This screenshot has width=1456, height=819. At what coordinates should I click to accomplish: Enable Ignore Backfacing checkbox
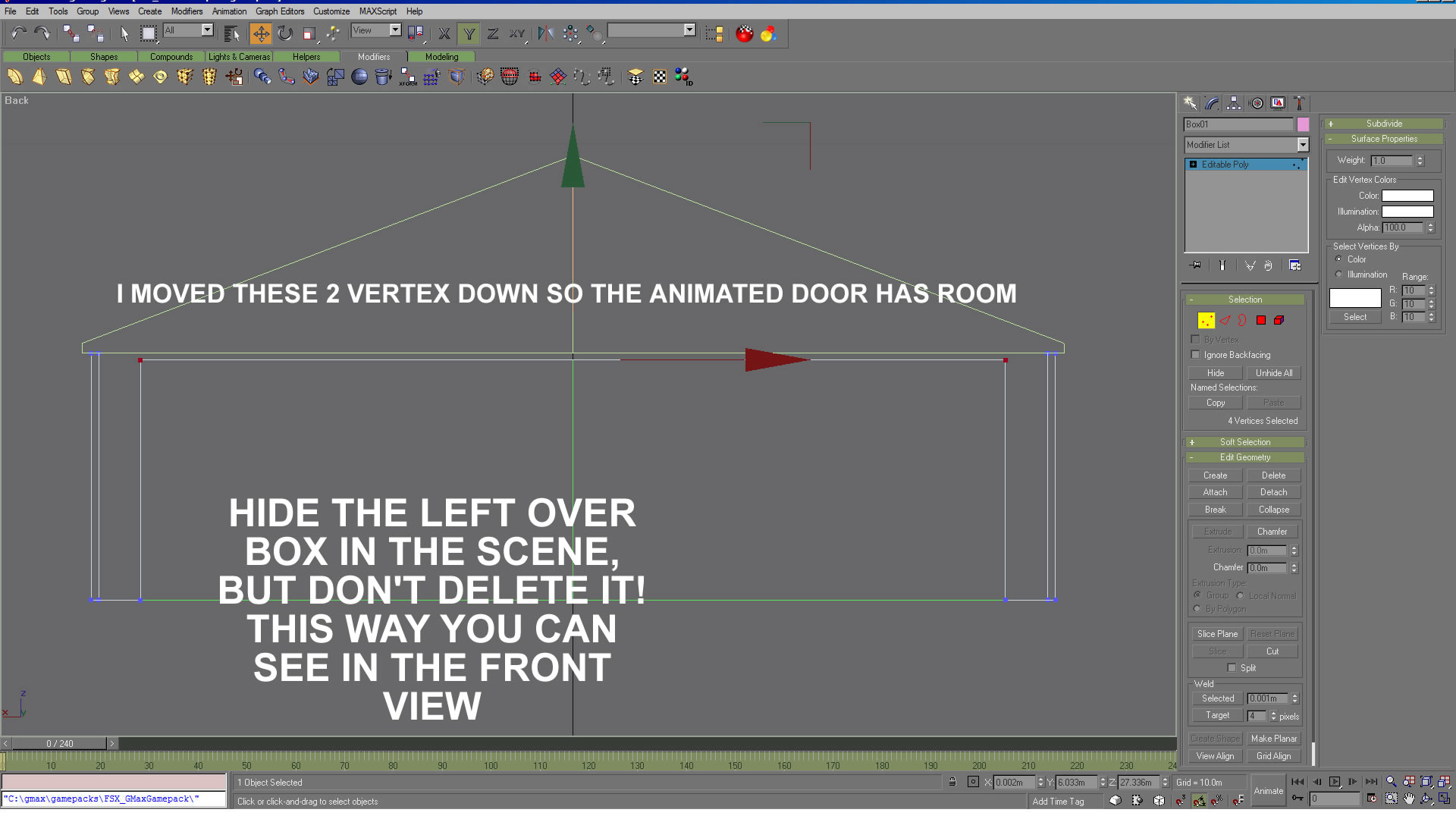pyautogui.click(x=1196, y=355)
